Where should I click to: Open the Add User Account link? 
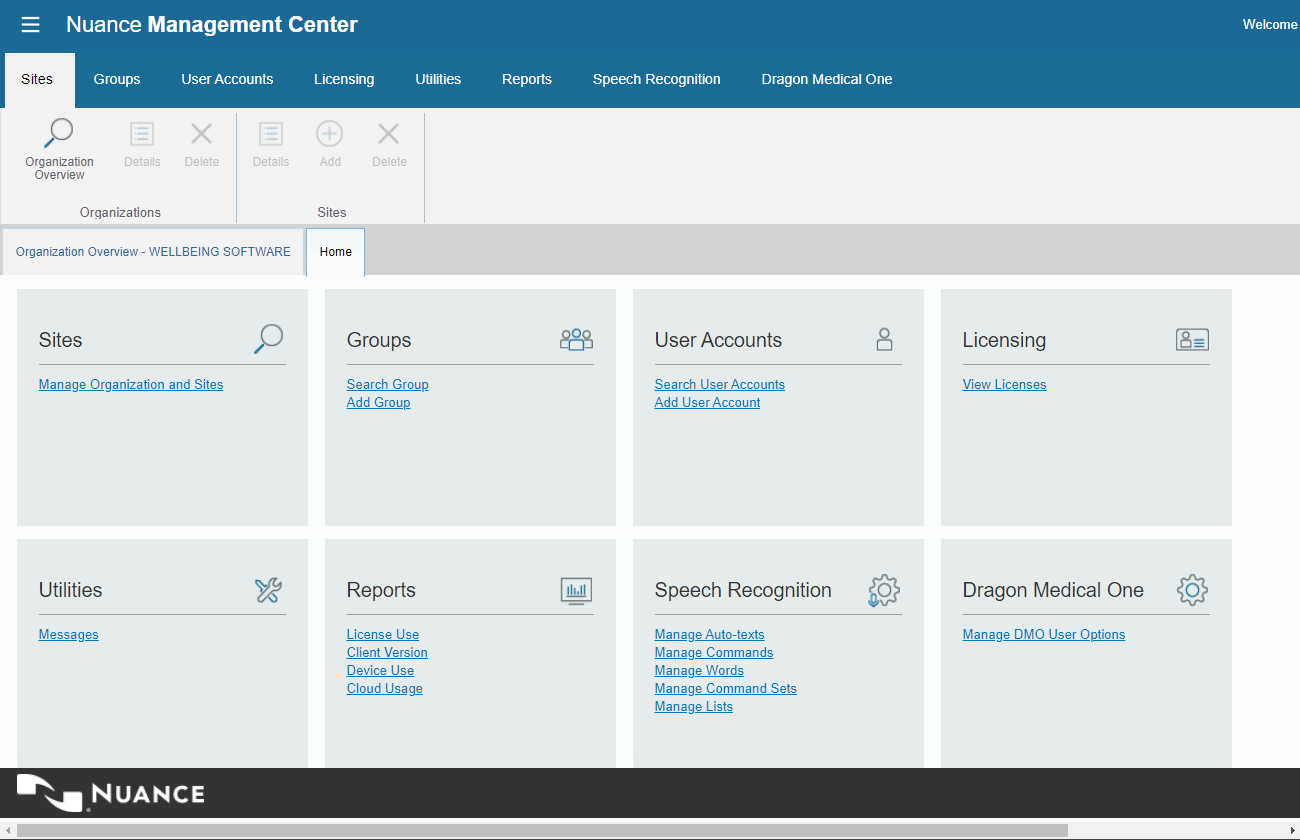click(707, 403)
